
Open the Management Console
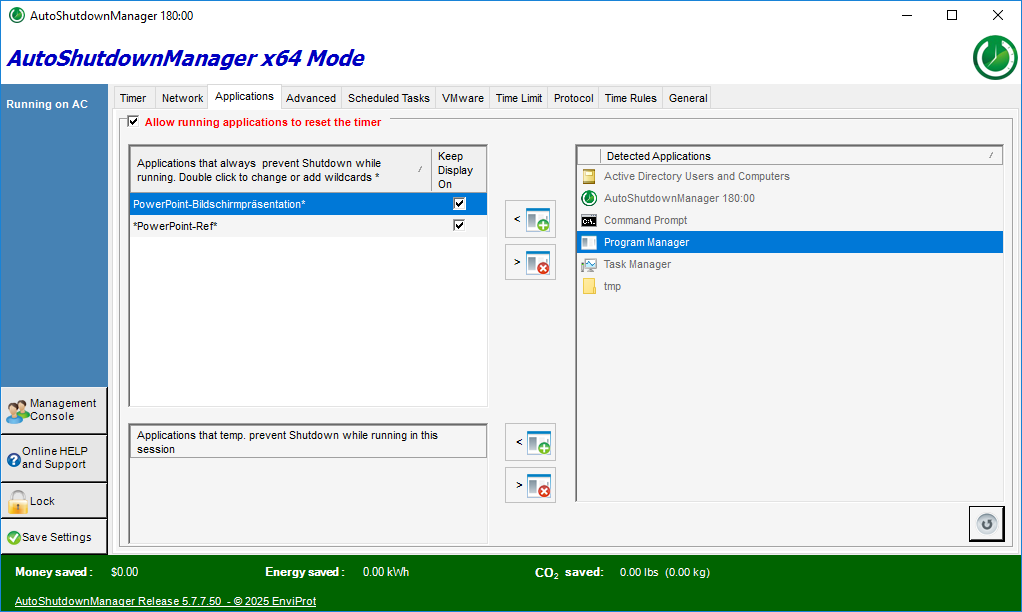coord(54,410)
